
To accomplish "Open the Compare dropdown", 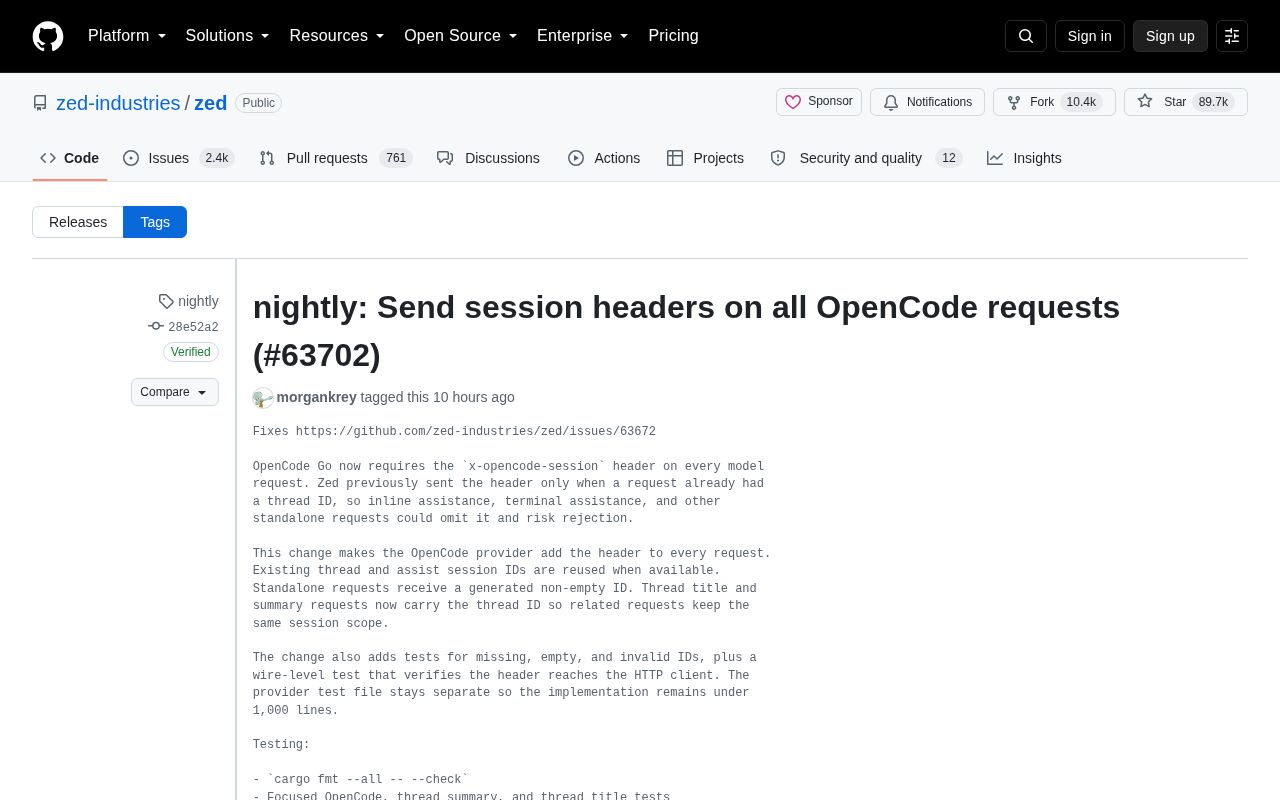I will click(175, 392).
